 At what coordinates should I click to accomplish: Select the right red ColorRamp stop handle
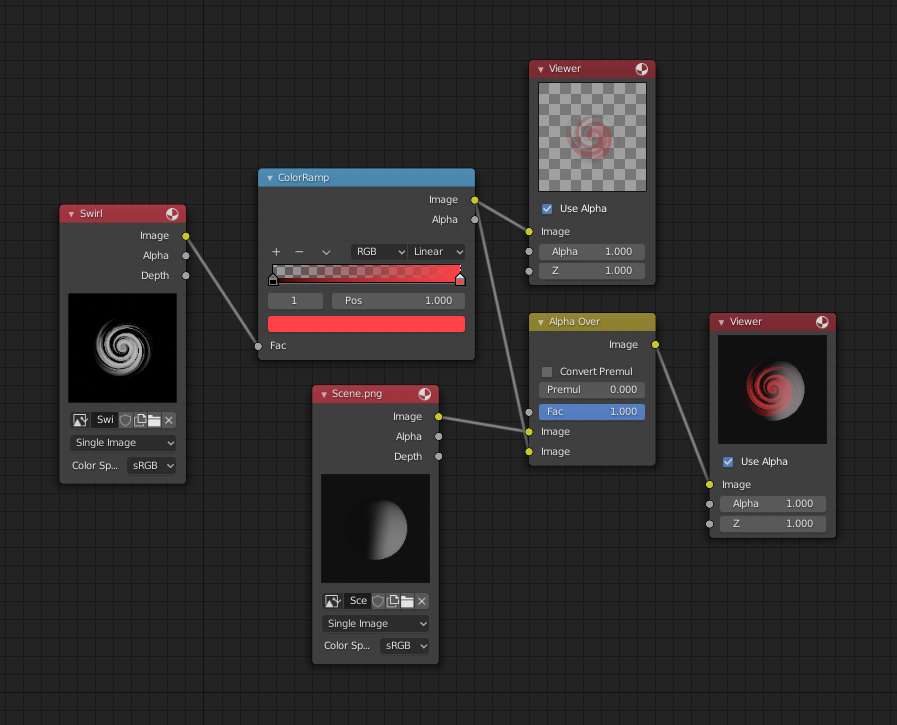coord(460,280)
